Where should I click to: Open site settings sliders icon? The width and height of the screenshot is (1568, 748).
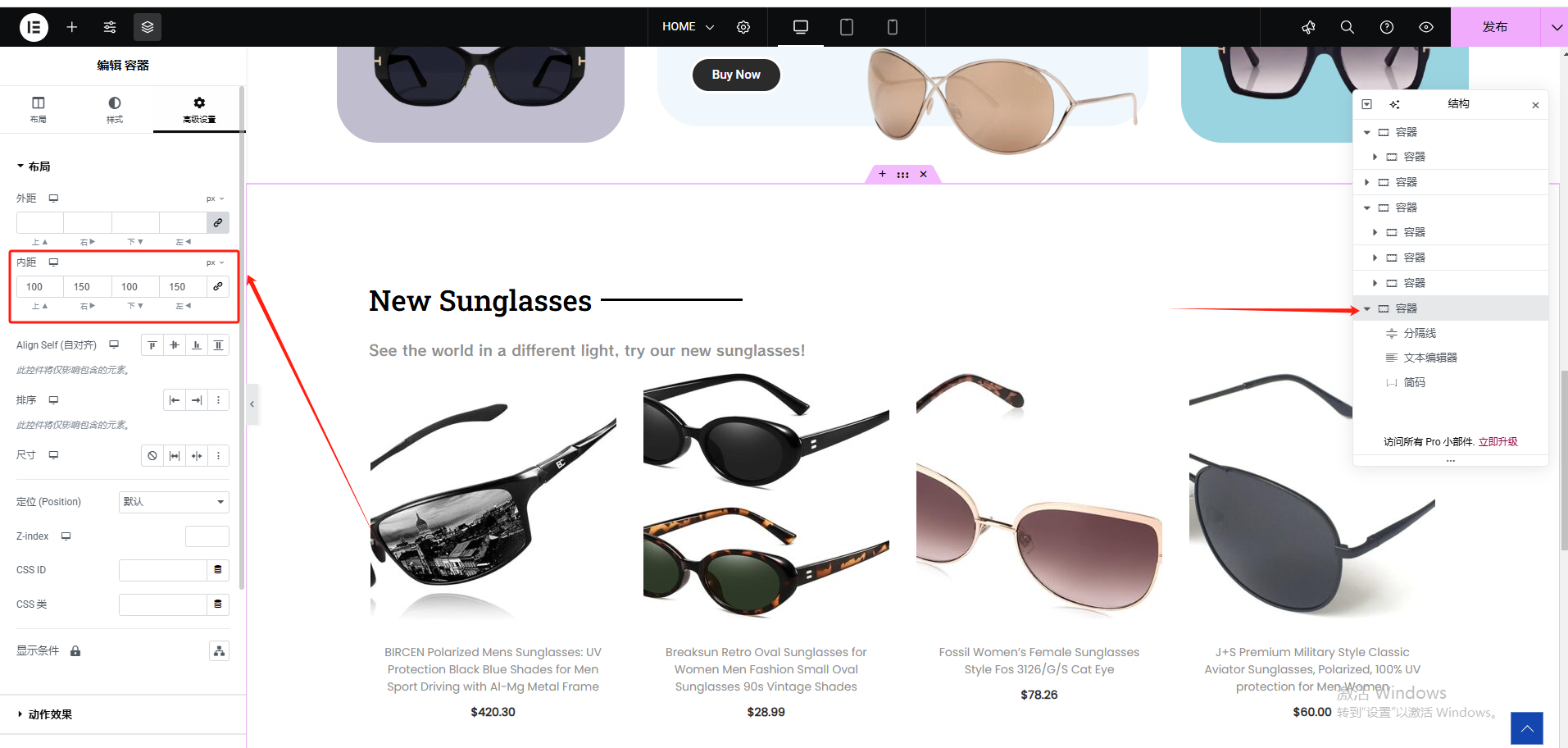[110, 27]
